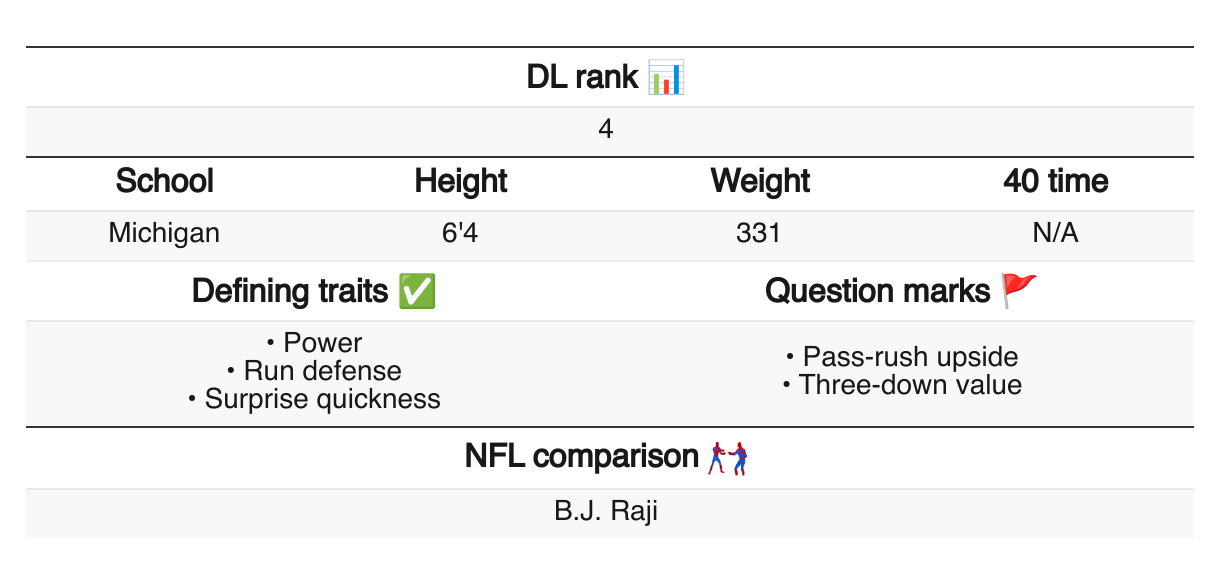Click the green checkmark emoji beside Defining traits
This screenshot has height=566, width=1220.
click(x=416, y=291)
